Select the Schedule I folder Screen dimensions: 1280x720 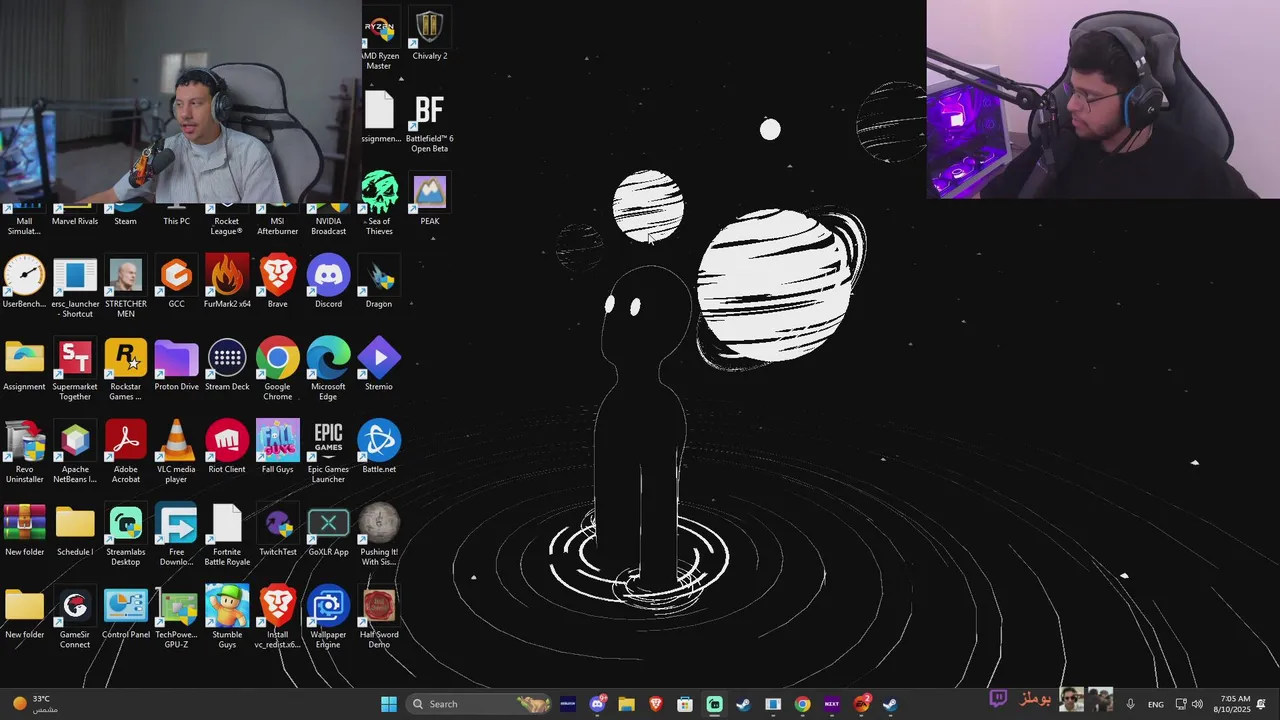point(75,530)
